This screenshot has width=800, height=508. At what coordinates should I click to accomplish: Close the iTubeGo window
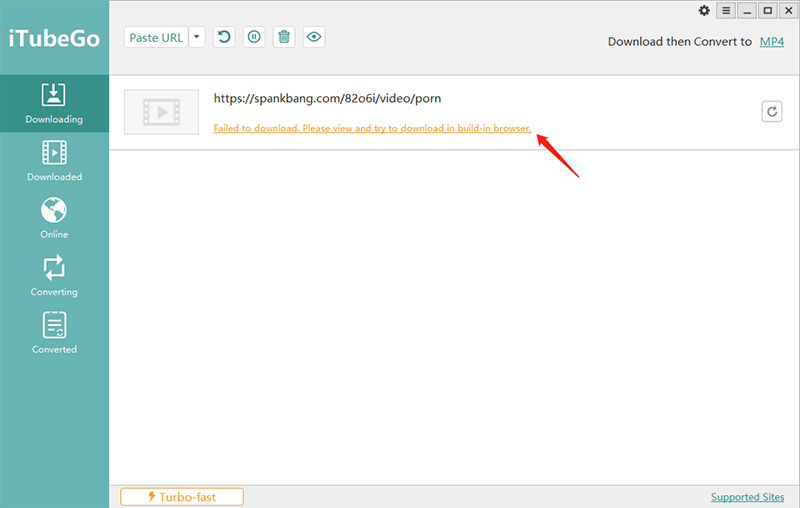coord(788,11)
